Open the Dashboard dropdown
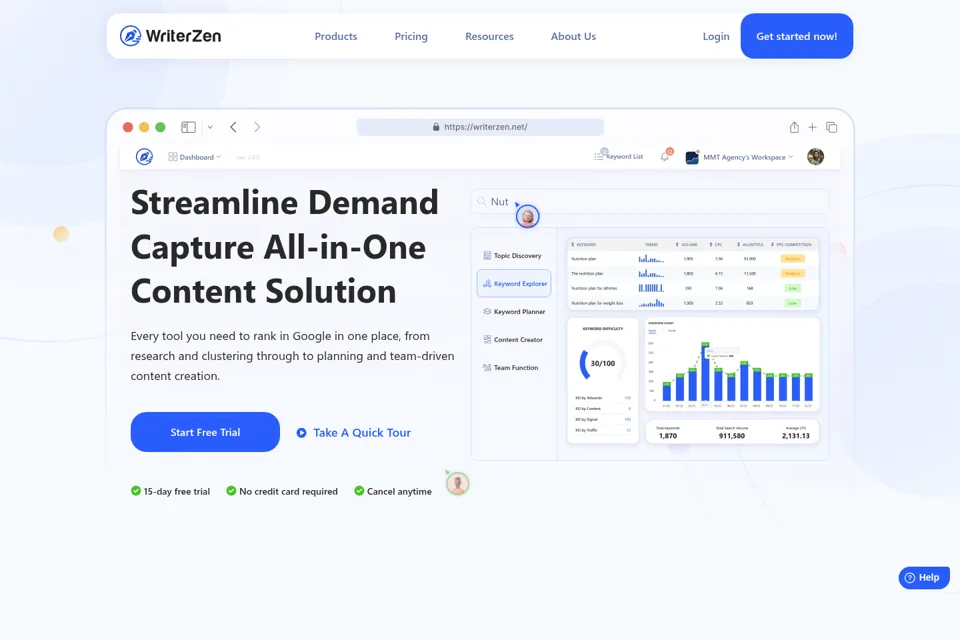Viewport: 960px width, 640px height. pyautogui.click(x=195, y=157)
